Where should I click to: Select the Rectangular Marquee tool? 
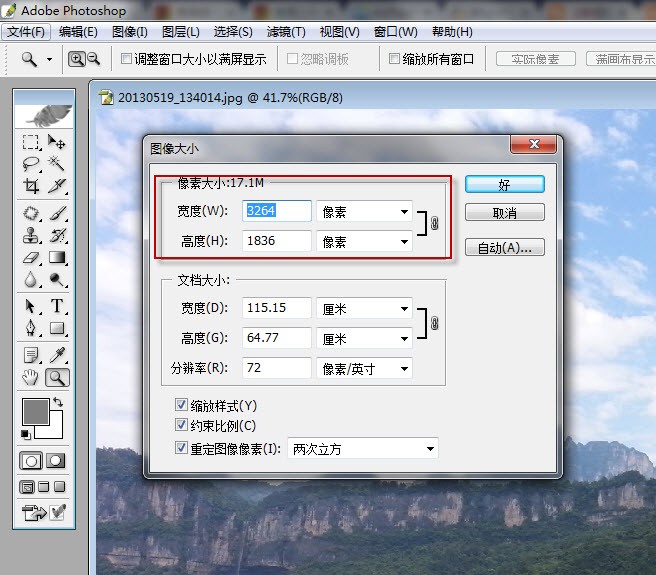(31, 142)
